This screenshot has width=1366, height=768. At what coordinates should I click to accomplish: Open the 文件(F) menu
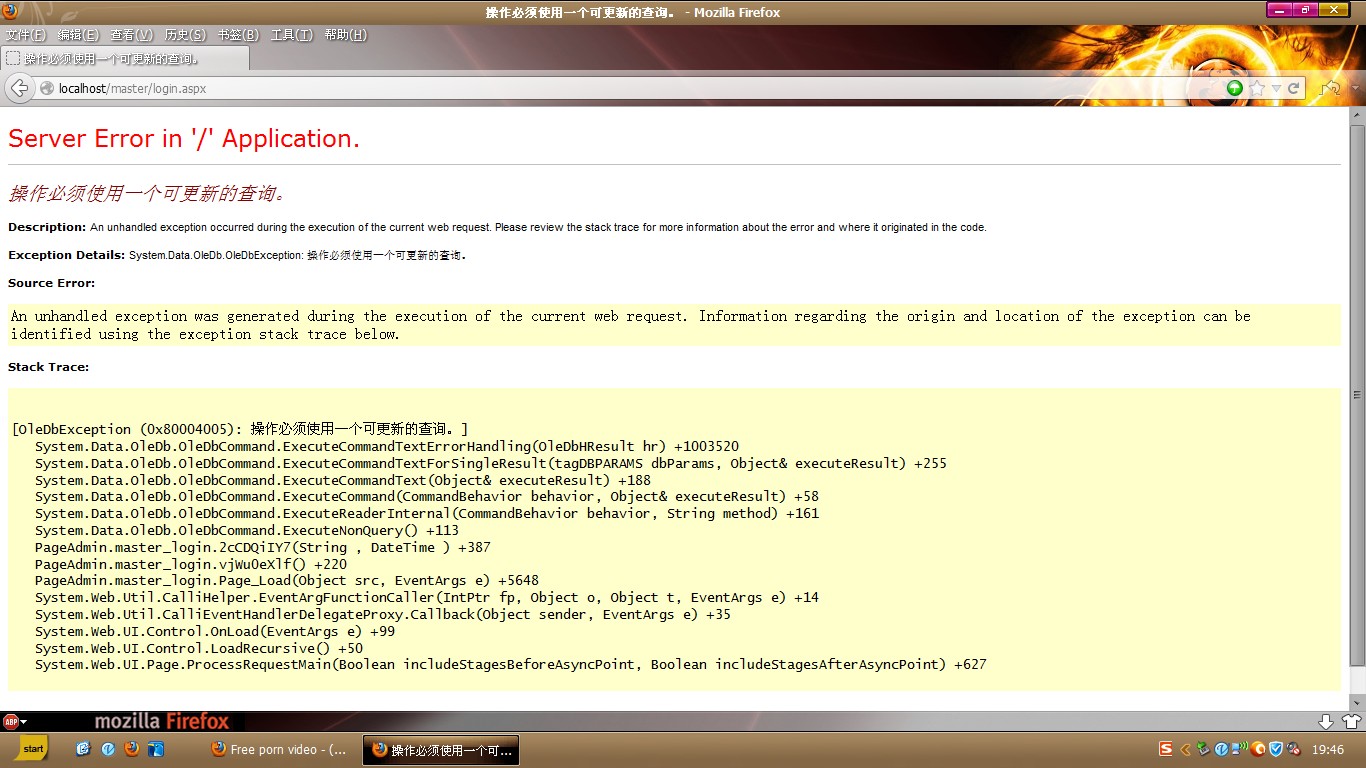click(x=26, y=35)
